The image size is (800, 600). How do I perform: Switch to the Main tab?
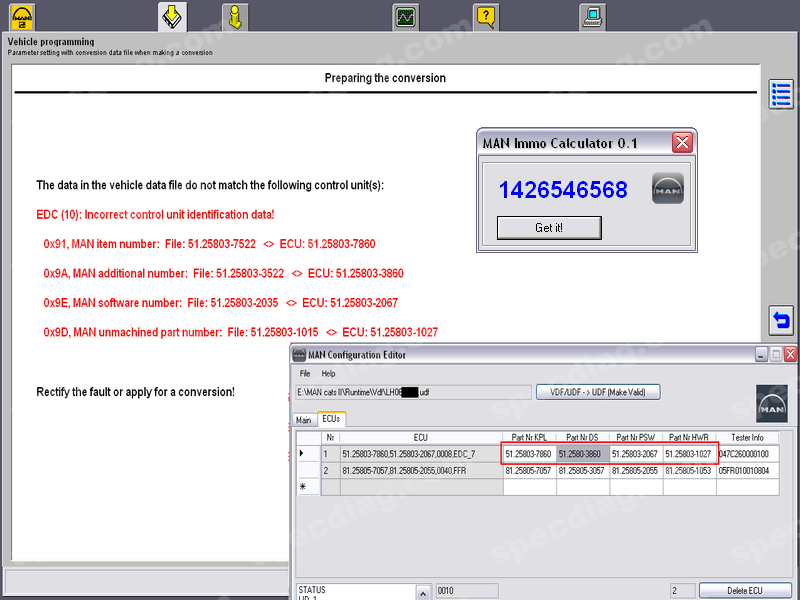304,420
